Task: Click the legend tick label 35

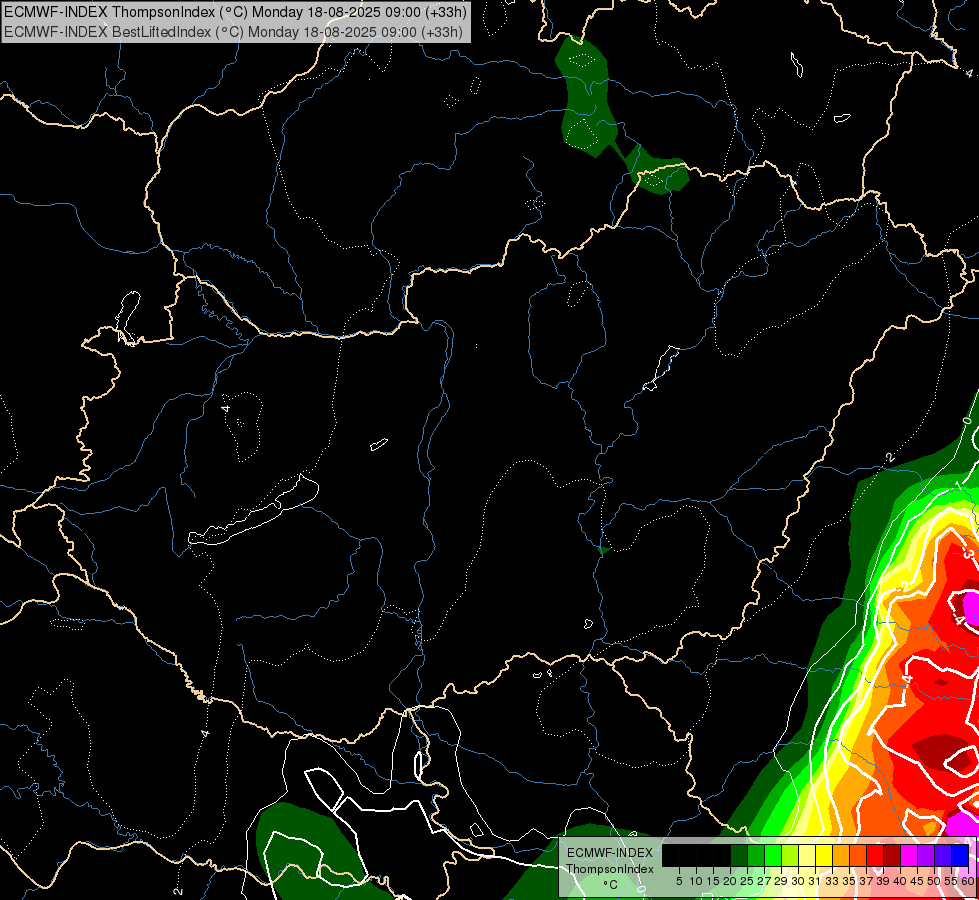Action: (849, 881)
